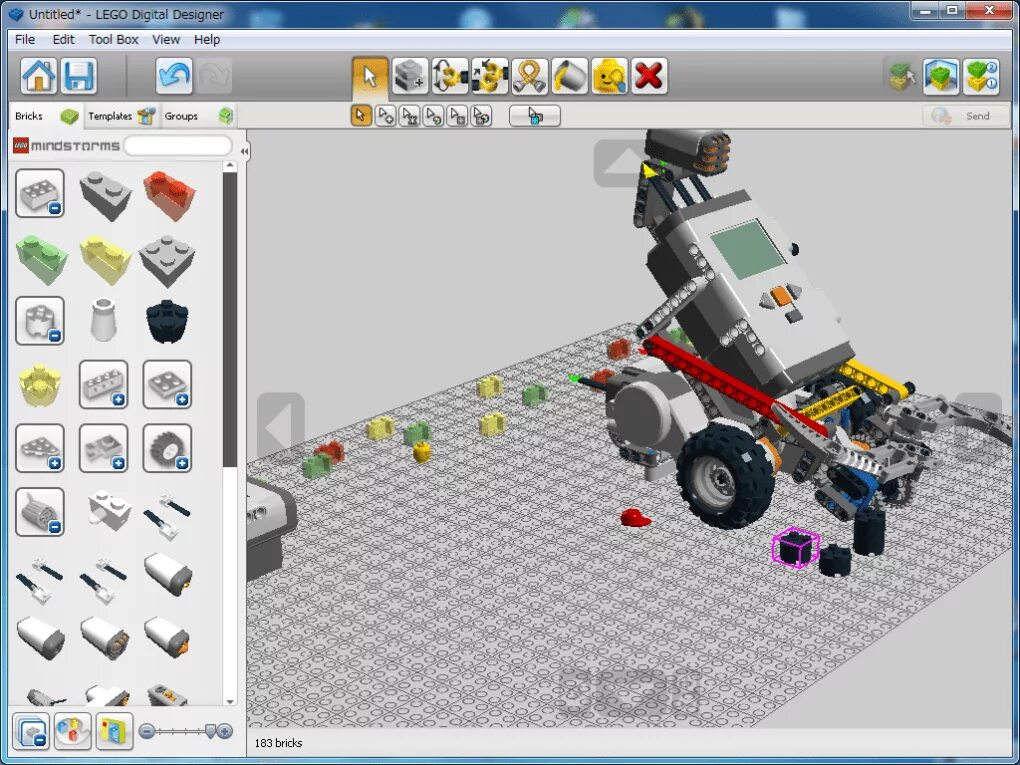
Task: Expand the wheels and gears category
Action: 167,448
